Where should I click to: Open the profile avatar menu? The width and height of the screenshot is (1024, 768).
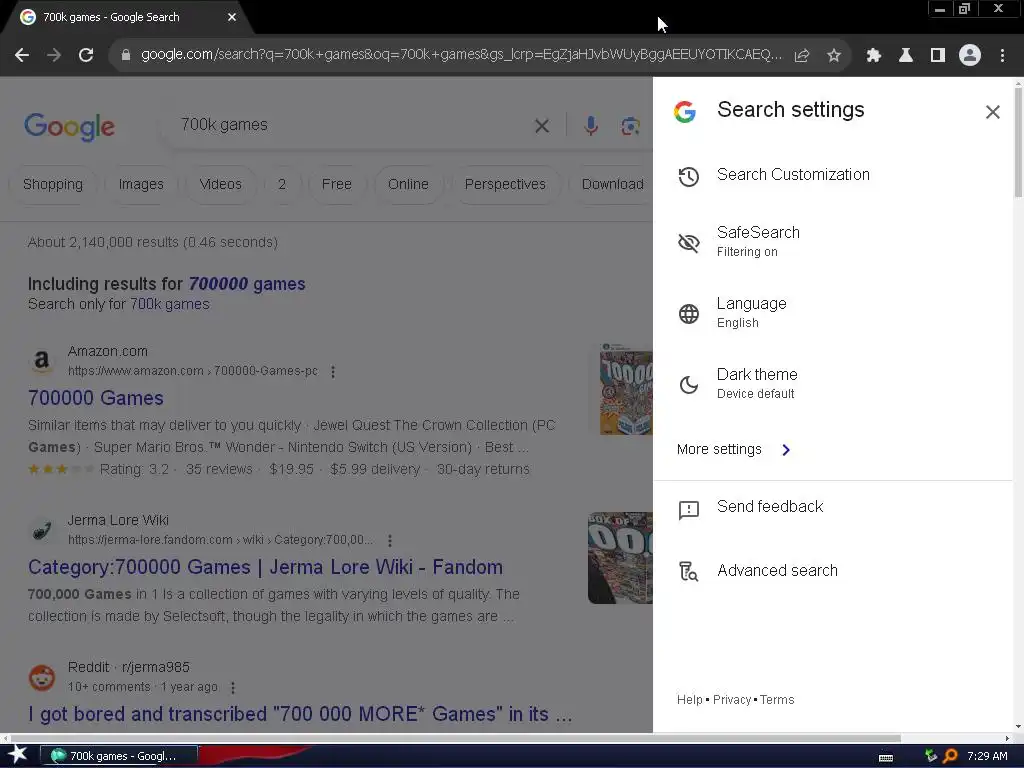click(970, 56)
